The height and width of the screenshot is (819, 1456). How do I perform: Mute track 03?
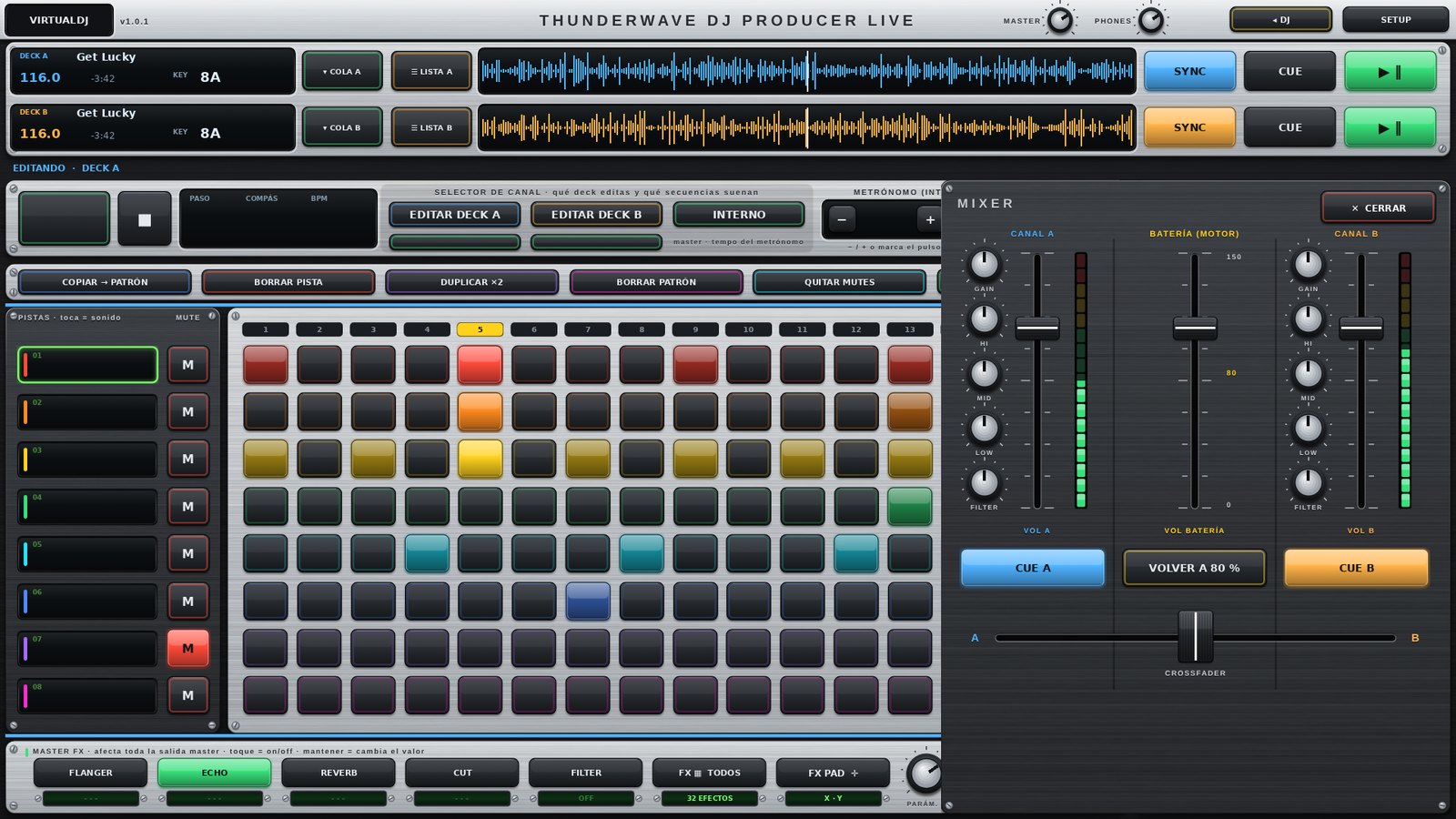[x=187, y=460]
